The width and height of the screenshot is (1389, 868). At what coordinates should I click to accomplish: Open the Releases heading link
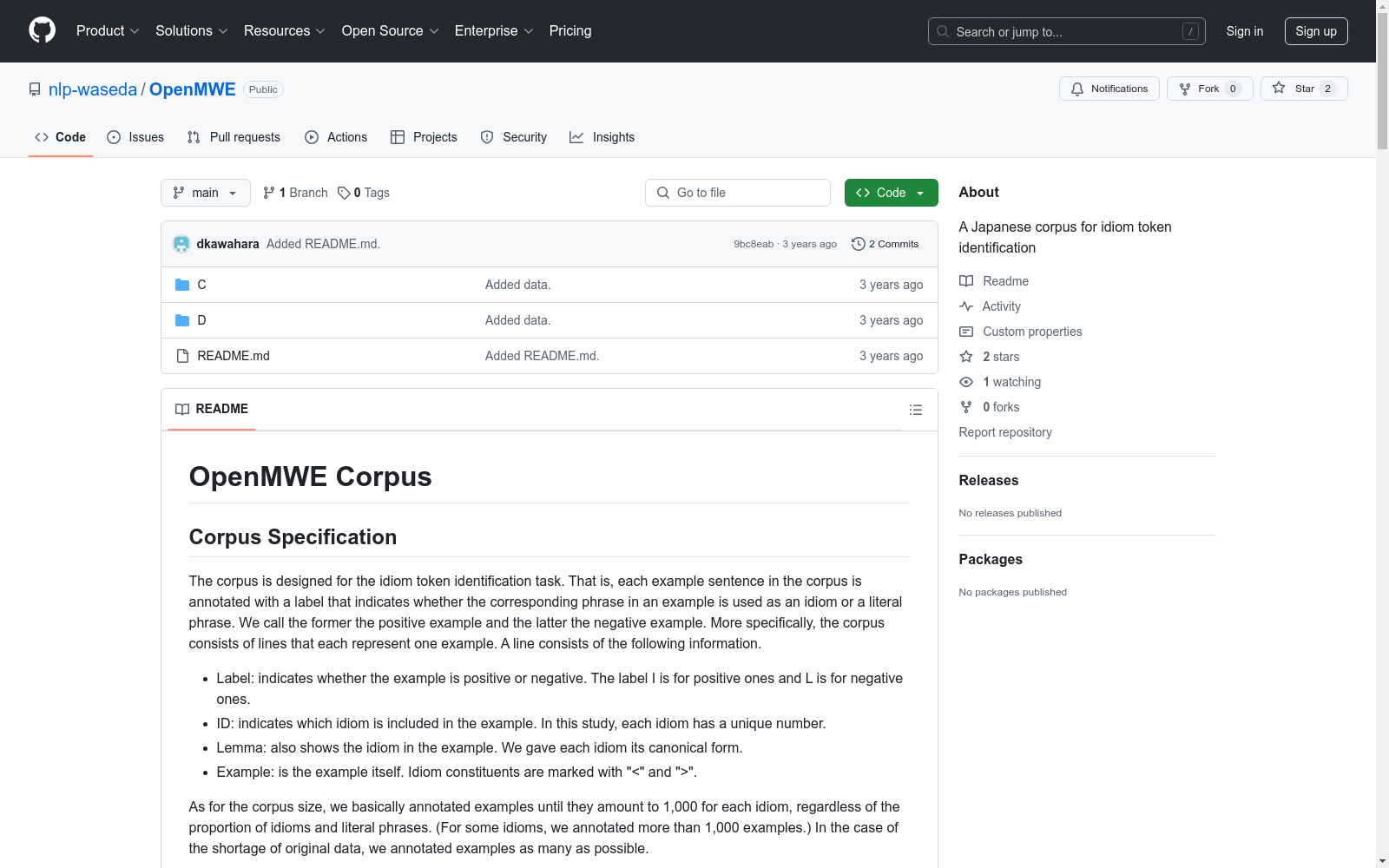pos(989,480)
